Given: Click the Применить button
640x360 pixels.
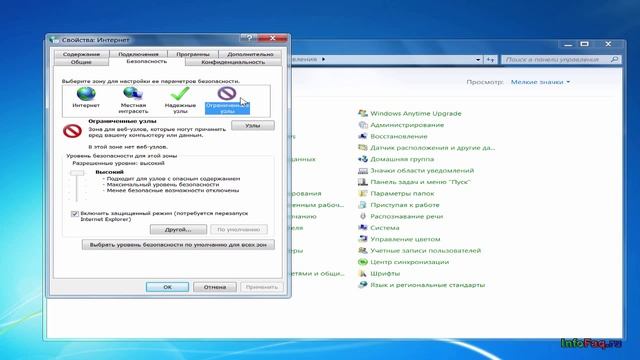Looking at the screenshot, I should [262, 287].
